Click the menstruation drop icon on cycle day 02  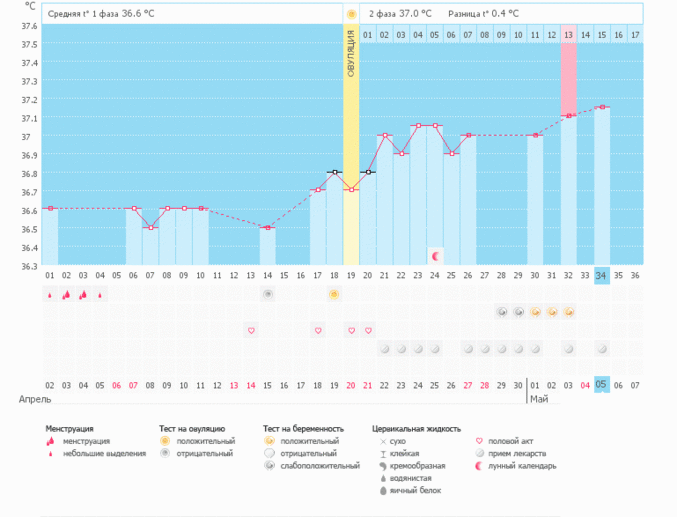(x=66, y=294)
